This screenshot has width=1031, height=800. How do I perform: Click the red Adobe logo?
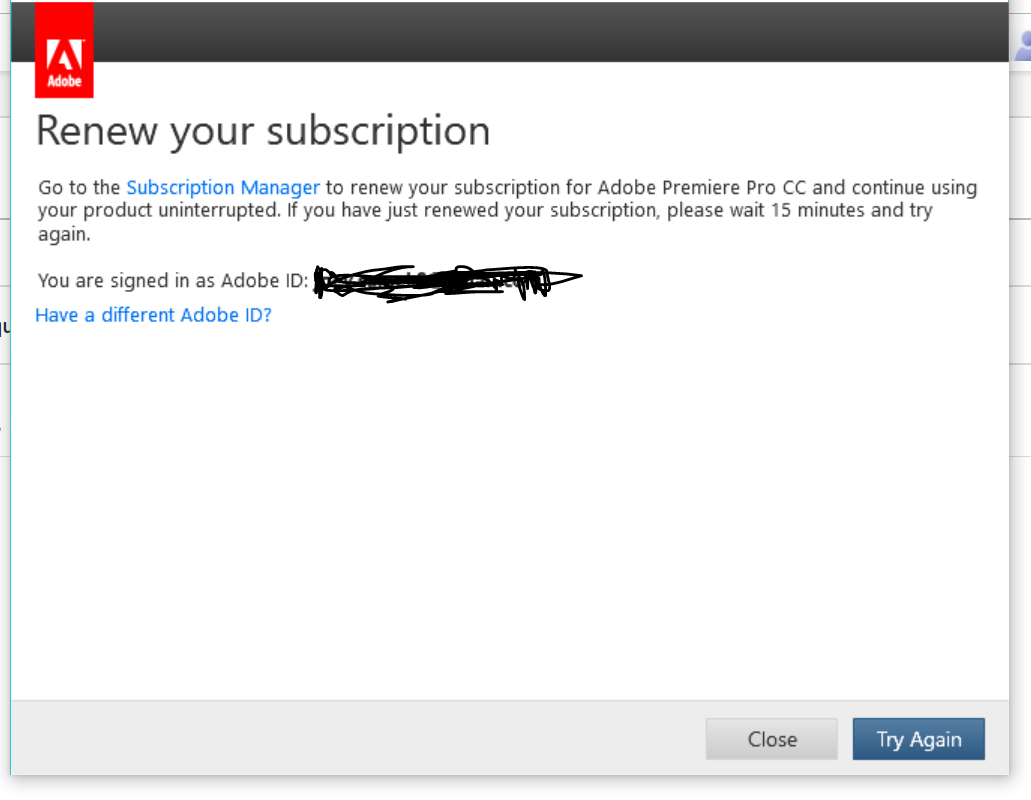[x=64, y=64]
